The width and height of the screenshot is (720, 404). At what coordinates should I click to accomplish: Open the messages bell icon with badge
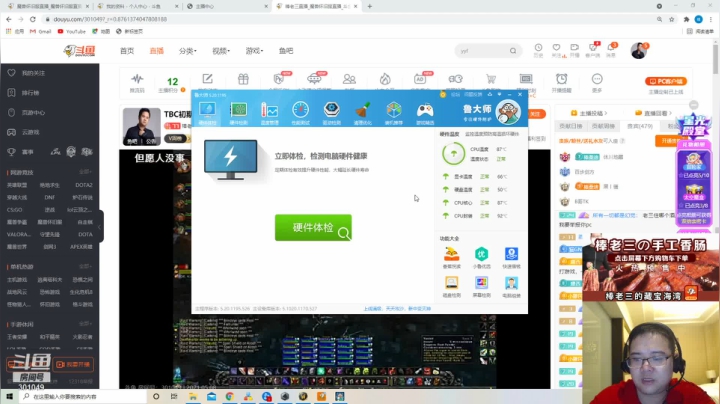tap(611, 50)
